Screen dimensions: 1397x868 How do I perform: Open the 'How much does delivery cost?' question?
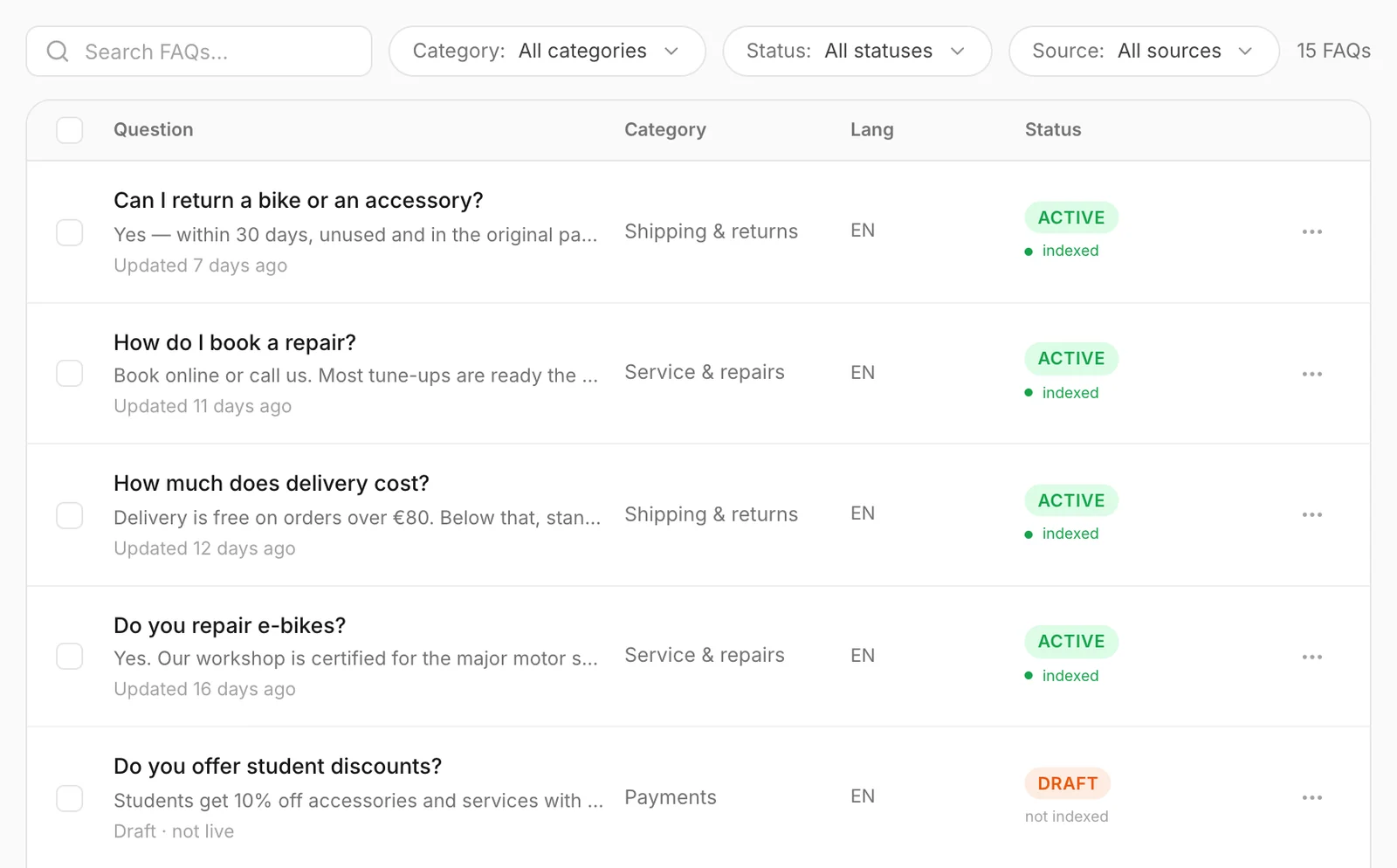pyautogui.click(x=272, y=483)
